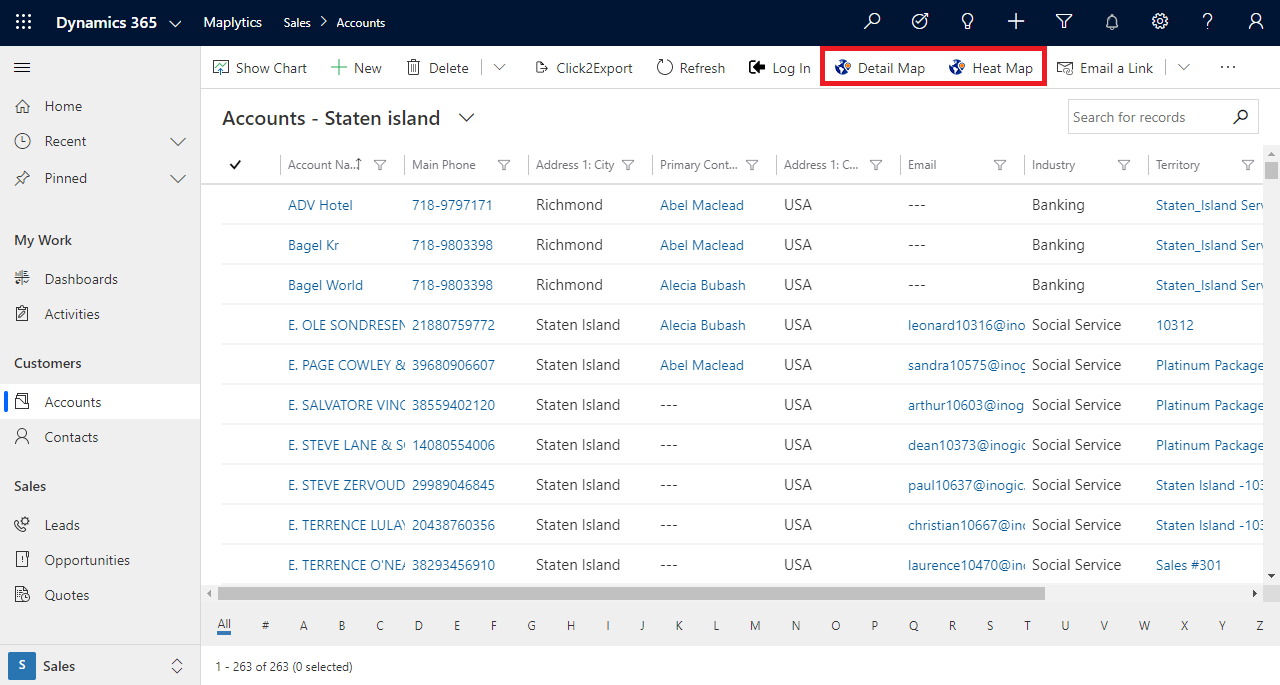1280x685 pixels.
Task: Filter by letter S in the index bar
Action: 990,625
